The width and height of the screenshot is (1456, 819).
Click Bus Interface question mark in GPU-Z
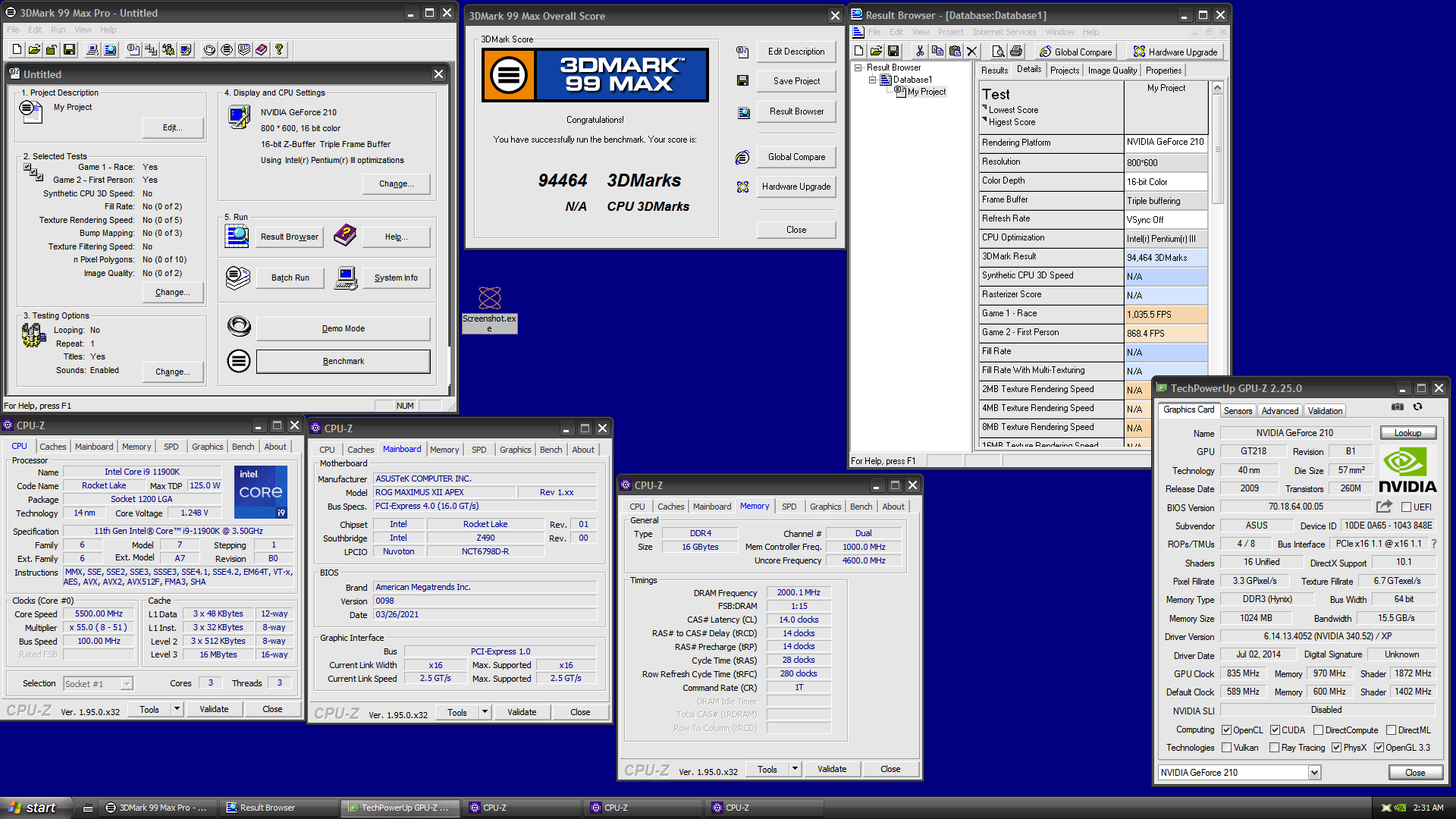pyautogui.click(x=1433, y=544)
